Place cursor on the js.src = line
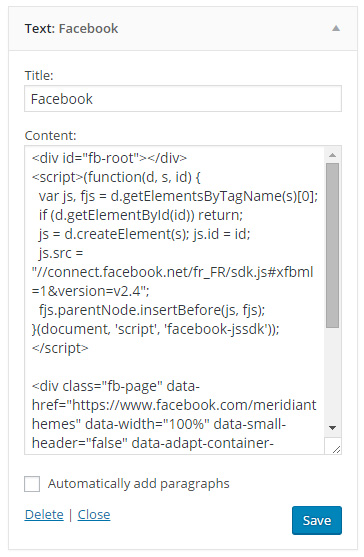The height and width of the screenshot is (557, 364). click(61, 253)
